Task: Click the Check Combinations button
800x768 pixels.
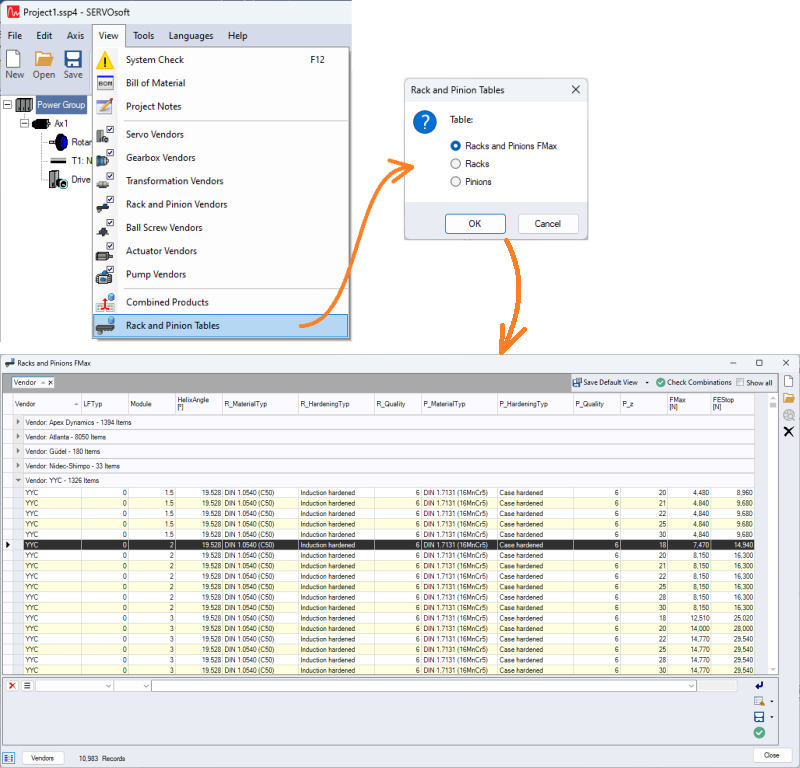Action: pos(693,382)
